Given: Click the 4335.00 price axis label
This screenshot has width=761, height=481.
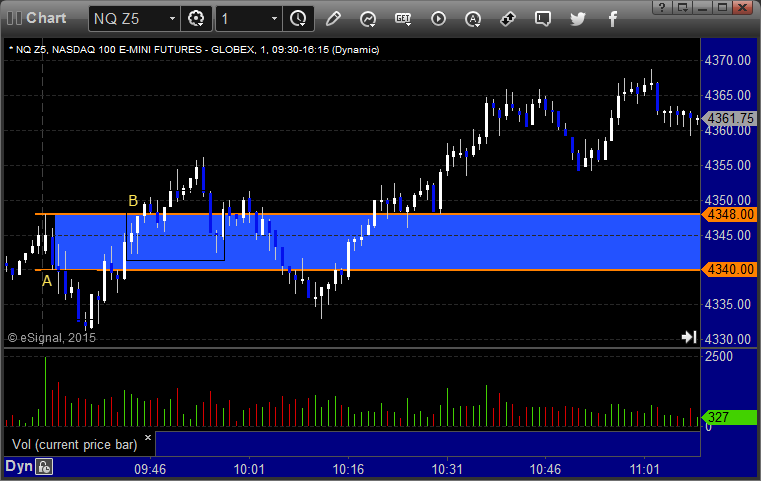Looking at the screenshot, I should tap(728, 304).
